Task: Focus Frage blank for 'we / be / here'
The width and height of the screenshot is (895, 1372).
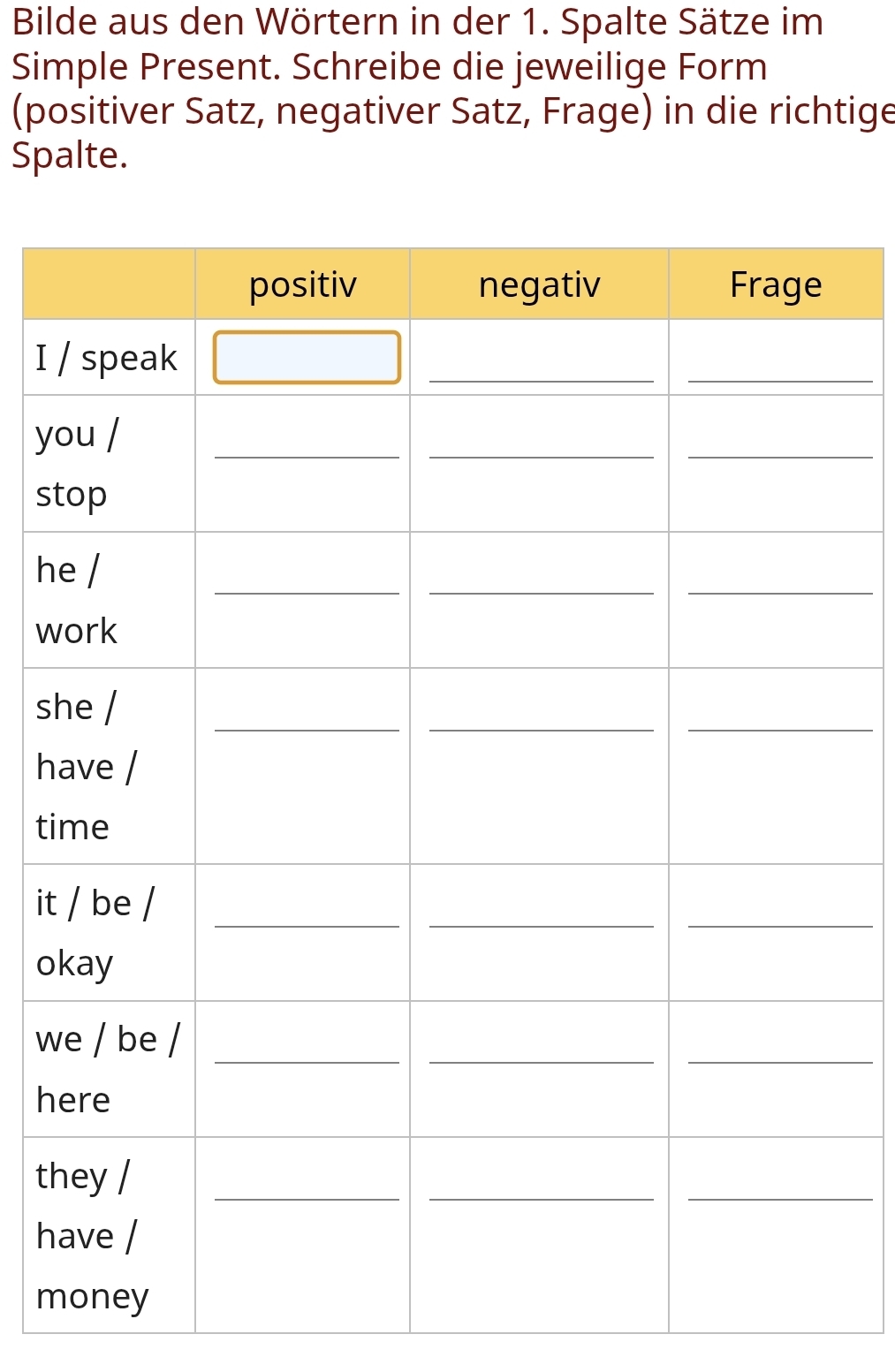Action: point(780,1039)
